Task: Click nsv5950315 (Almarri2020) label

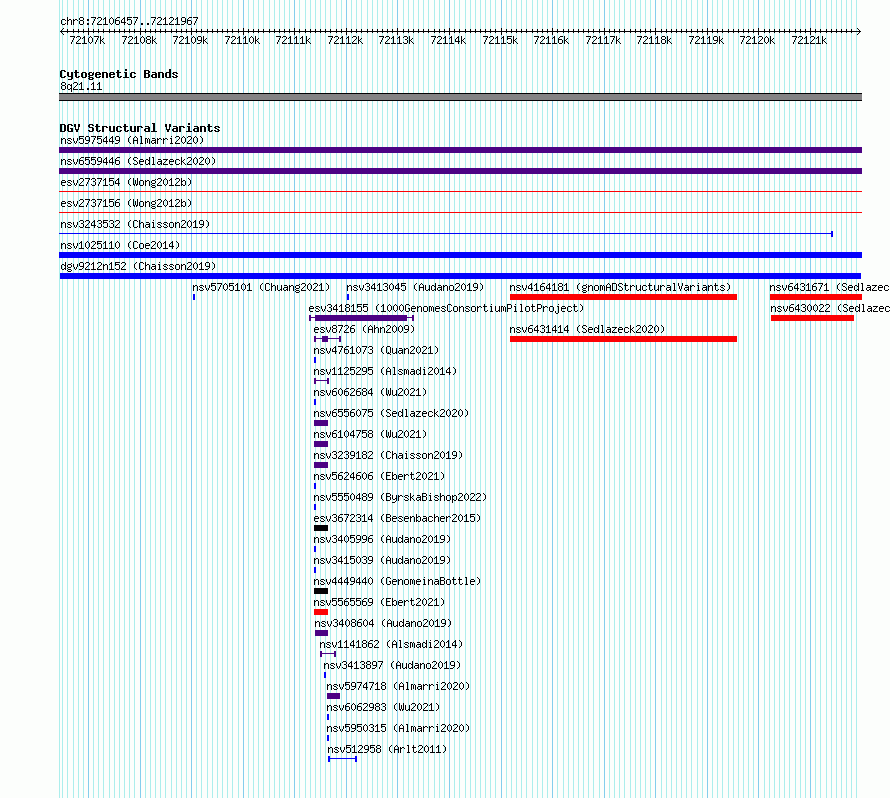Action: 398,728
